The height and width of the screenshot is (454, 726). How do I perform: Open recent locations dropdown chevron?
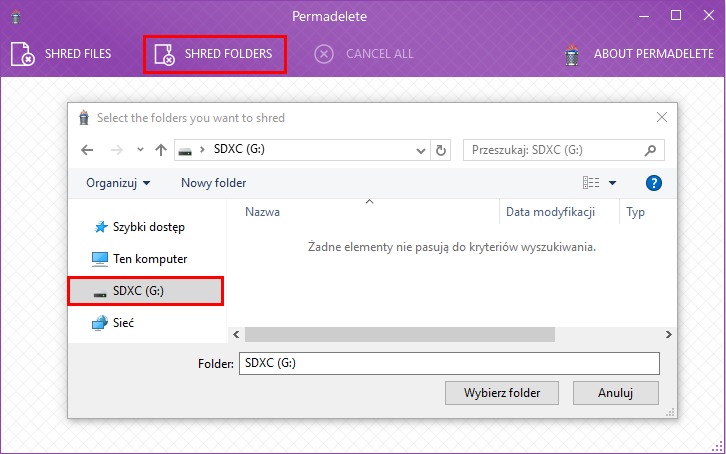pyautogui.click(x=140, y=149)
